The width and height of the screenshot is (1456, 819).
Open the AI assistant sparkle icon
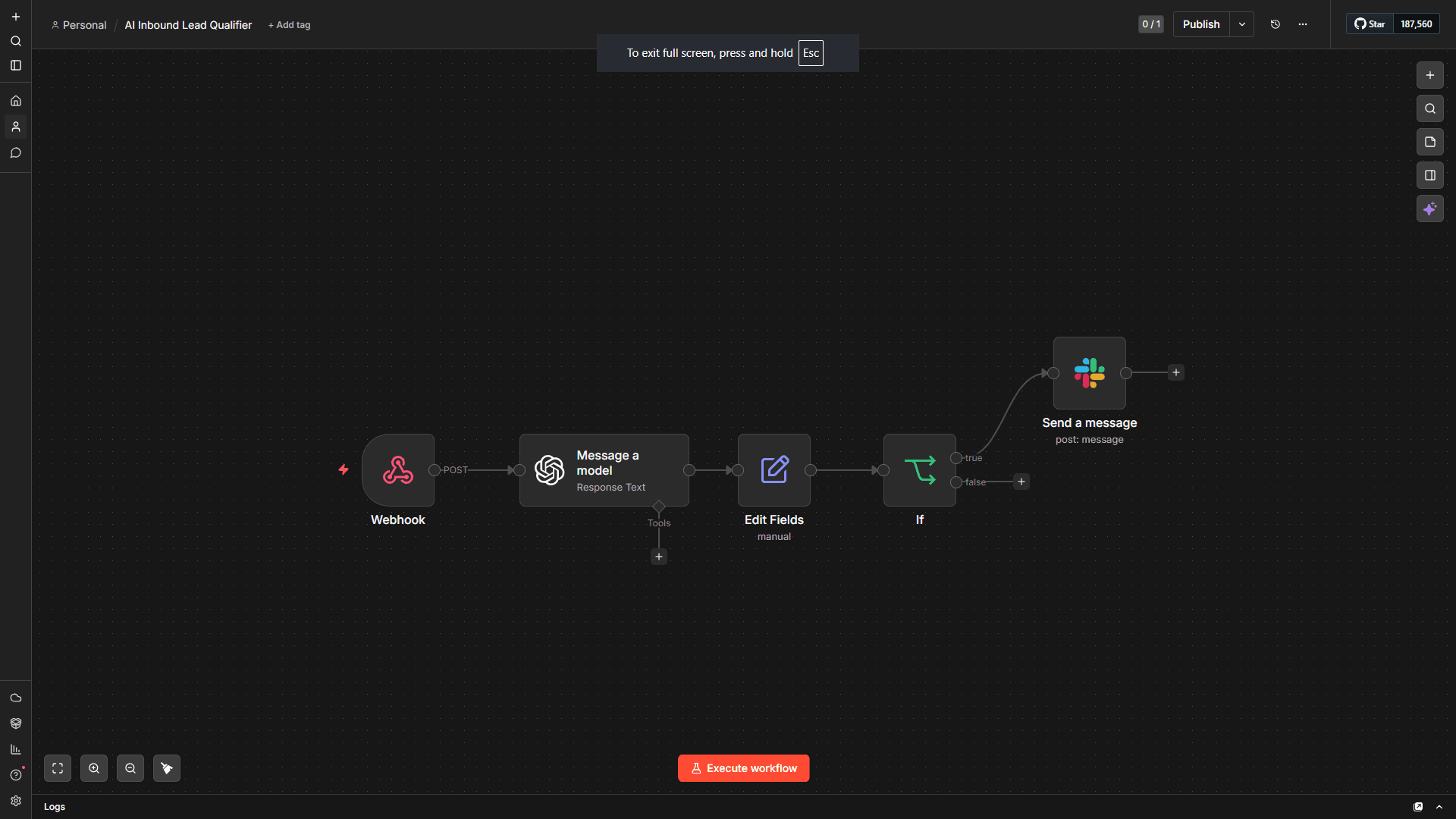1429,209
